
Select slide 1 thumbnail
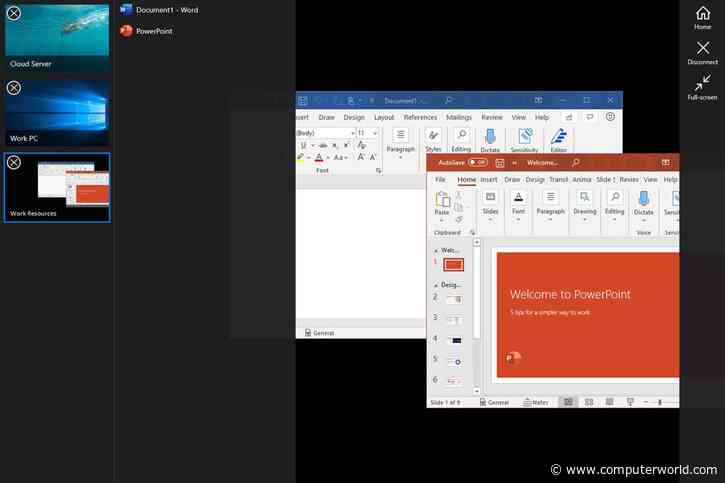point(453,265)
